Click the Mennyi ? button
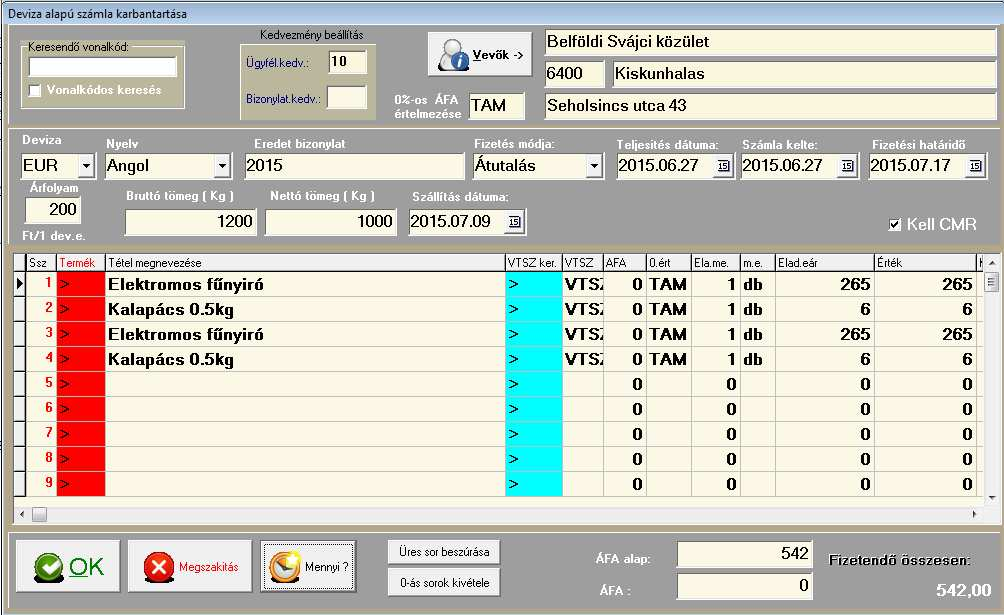Image resolution: width=1004 pixels, height=615 pixels. [x=309, y=566]
